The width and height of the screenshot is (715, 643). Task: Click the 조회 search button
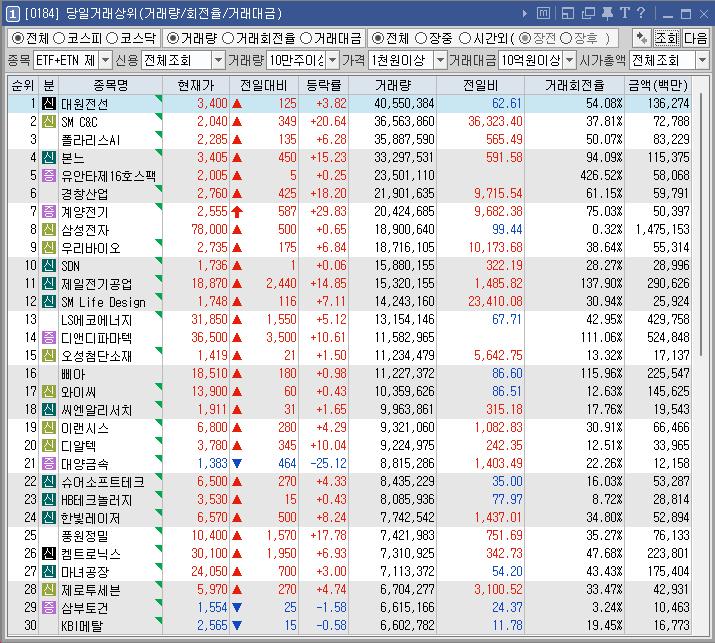667,38
